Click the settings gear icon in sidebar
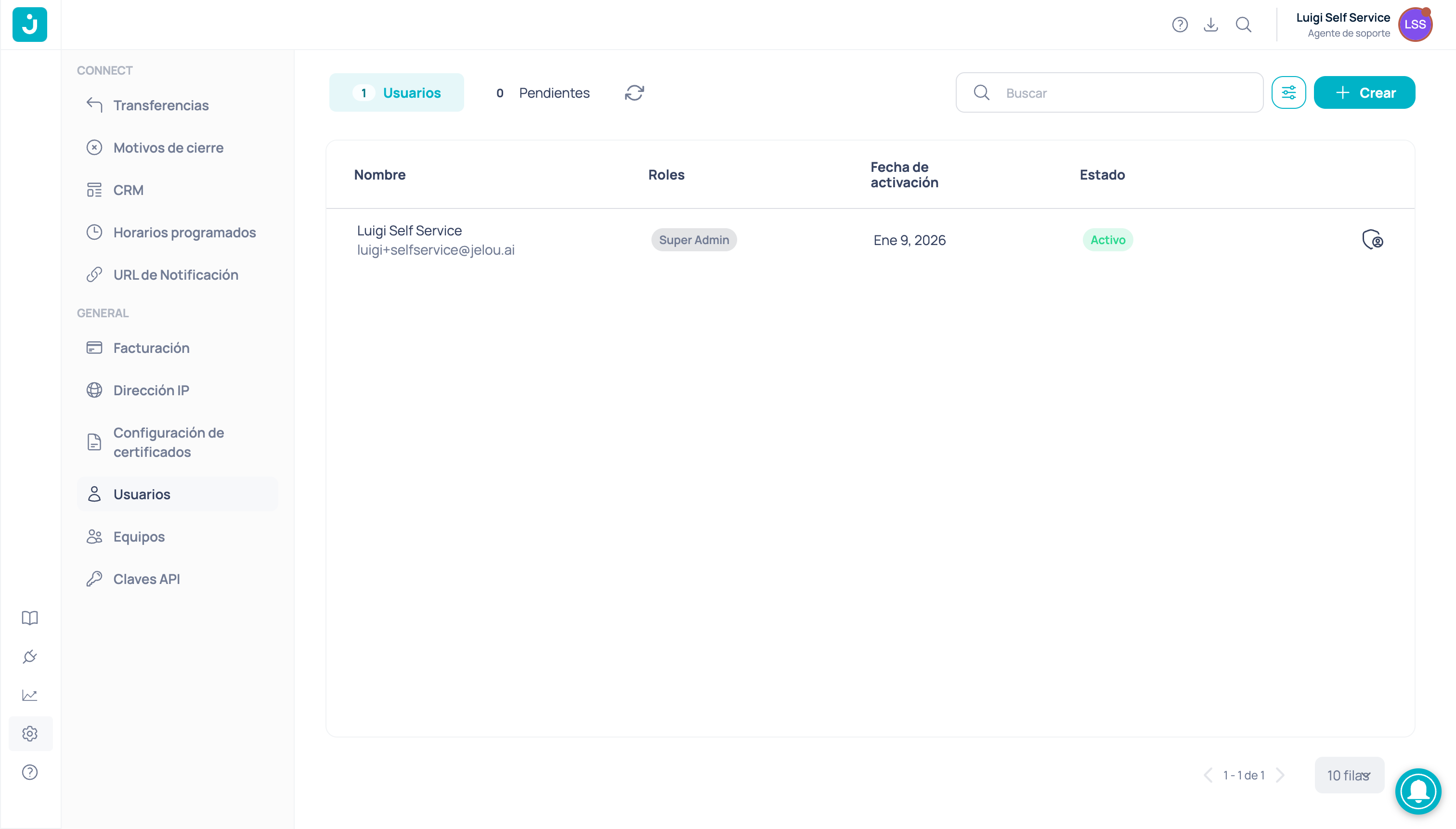 point(29,733)
